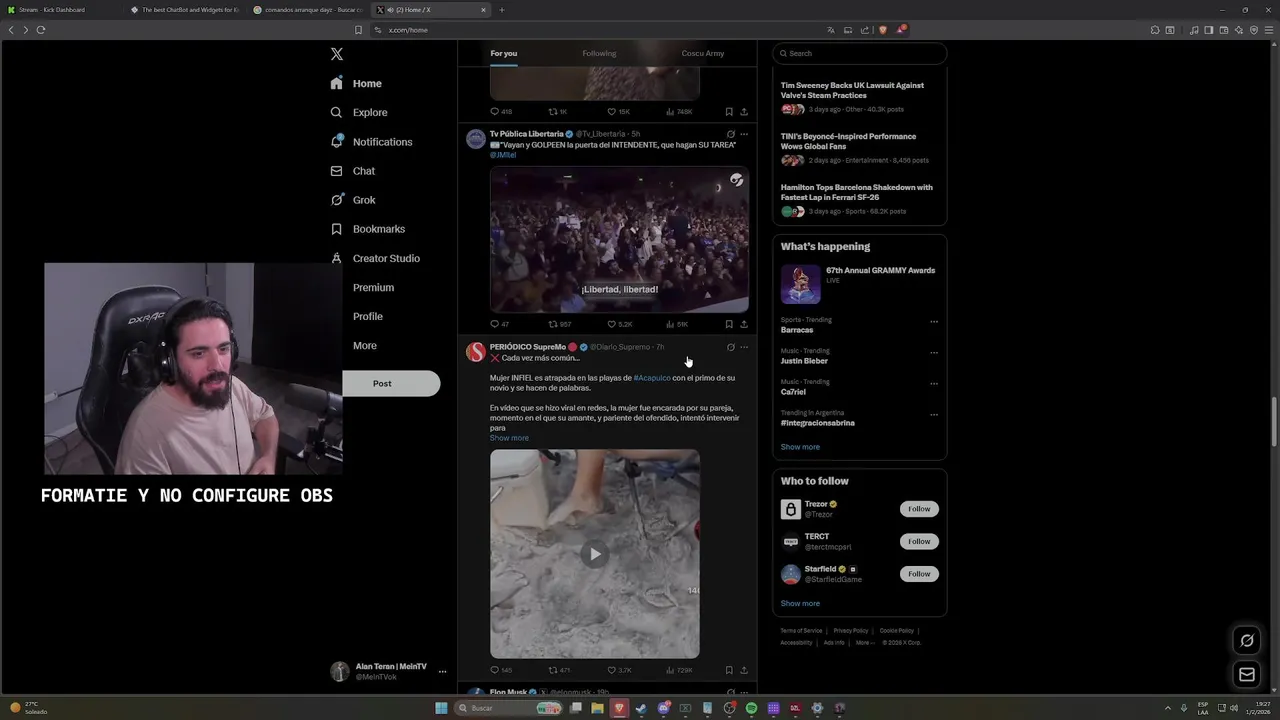
Task: Open Notifications in the sidebar
Action: click(x=371, y=142)
